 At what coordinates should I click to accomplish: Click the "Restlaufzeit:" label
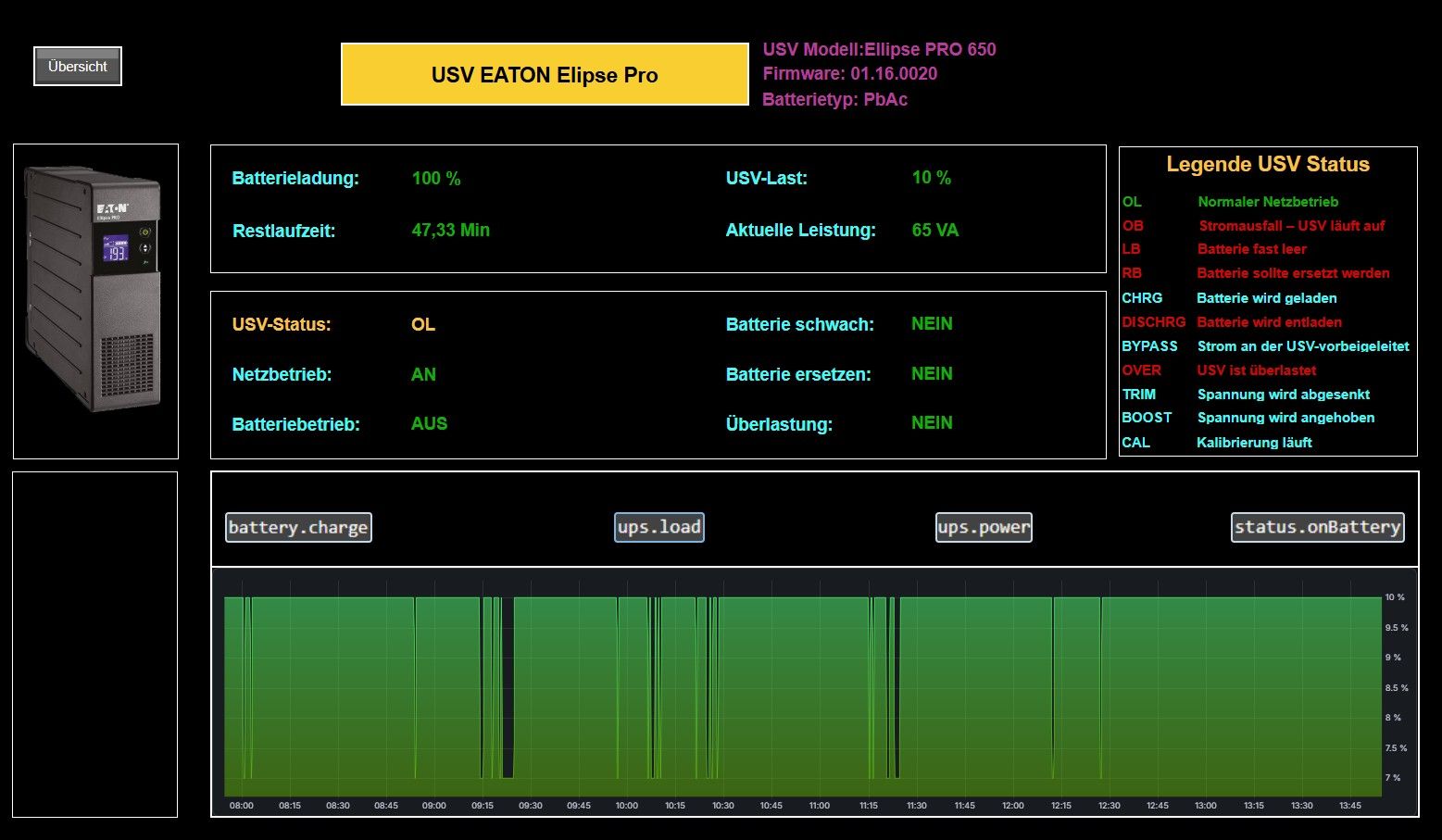pos(283,231)
